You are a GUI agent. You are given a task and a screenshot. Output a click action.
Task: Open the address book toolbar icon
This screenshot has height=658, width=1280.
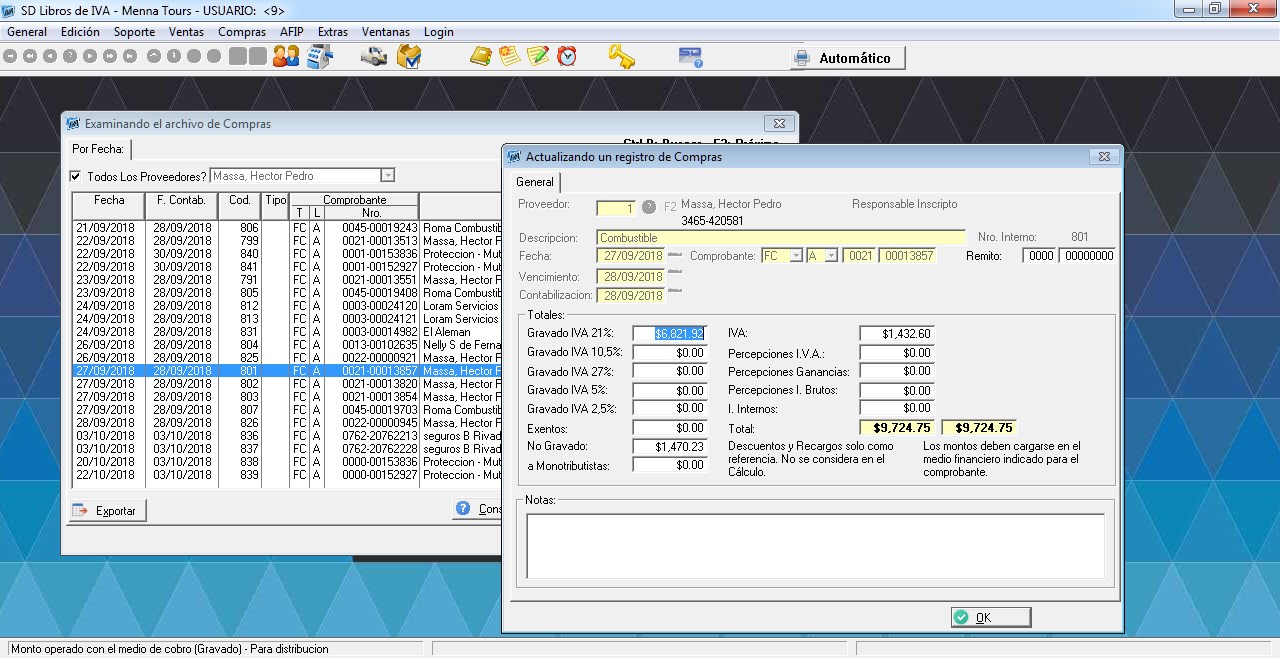pos(481,57)
